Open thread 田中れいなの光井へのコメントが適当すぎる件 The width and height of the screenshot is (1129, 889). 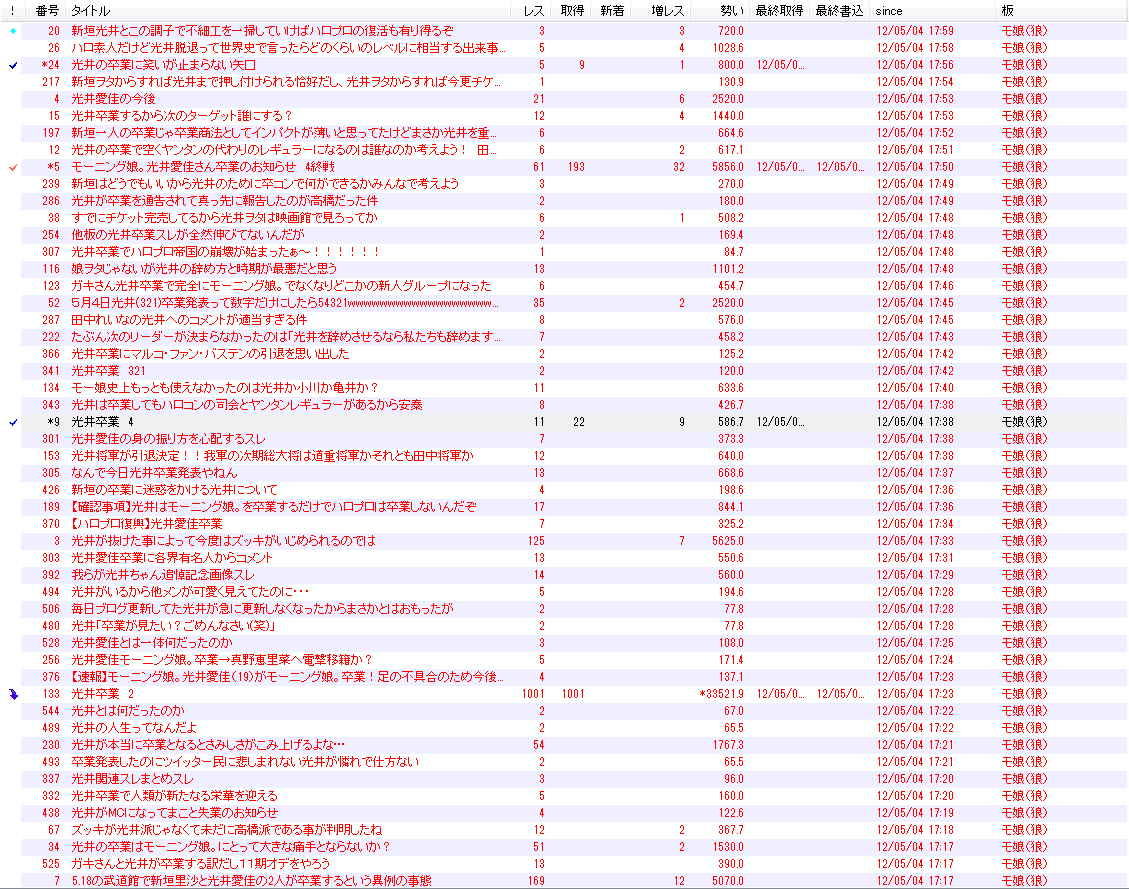[189, 320]
